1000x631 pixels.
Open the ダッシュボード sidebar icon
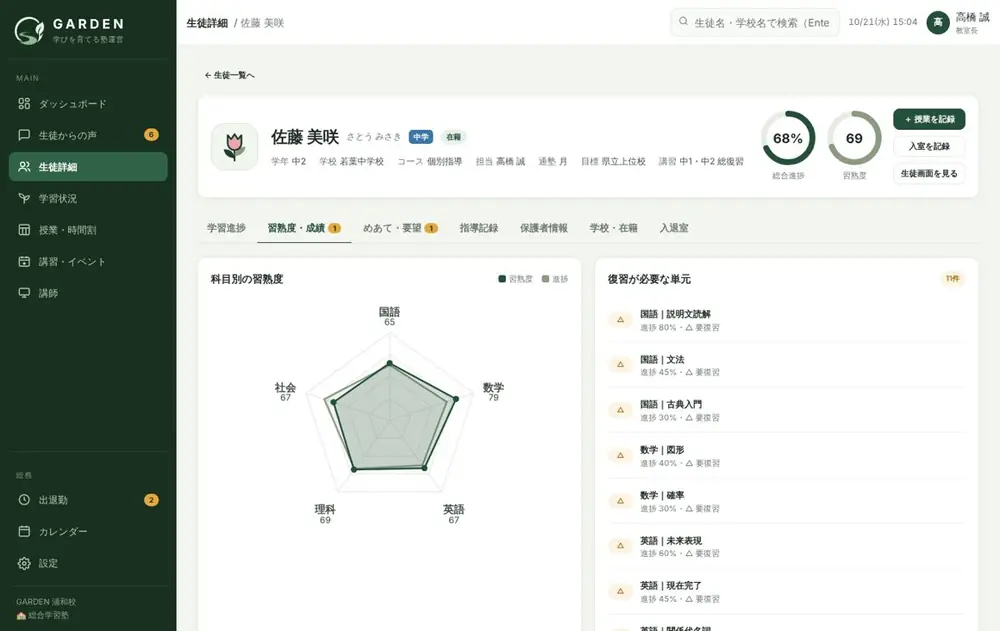point(24,103)
